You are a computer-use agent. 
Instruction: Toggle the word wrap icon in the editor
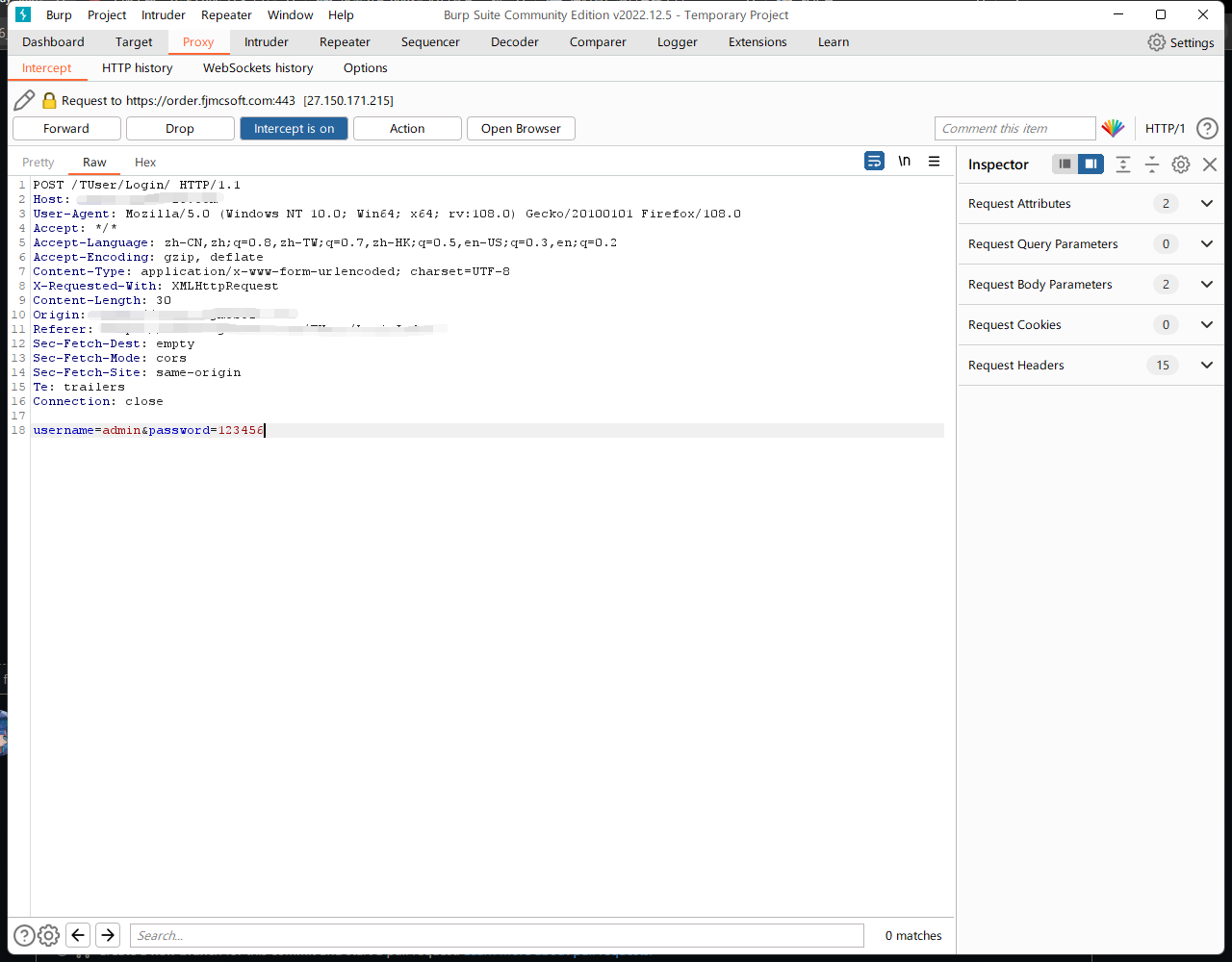874,162
